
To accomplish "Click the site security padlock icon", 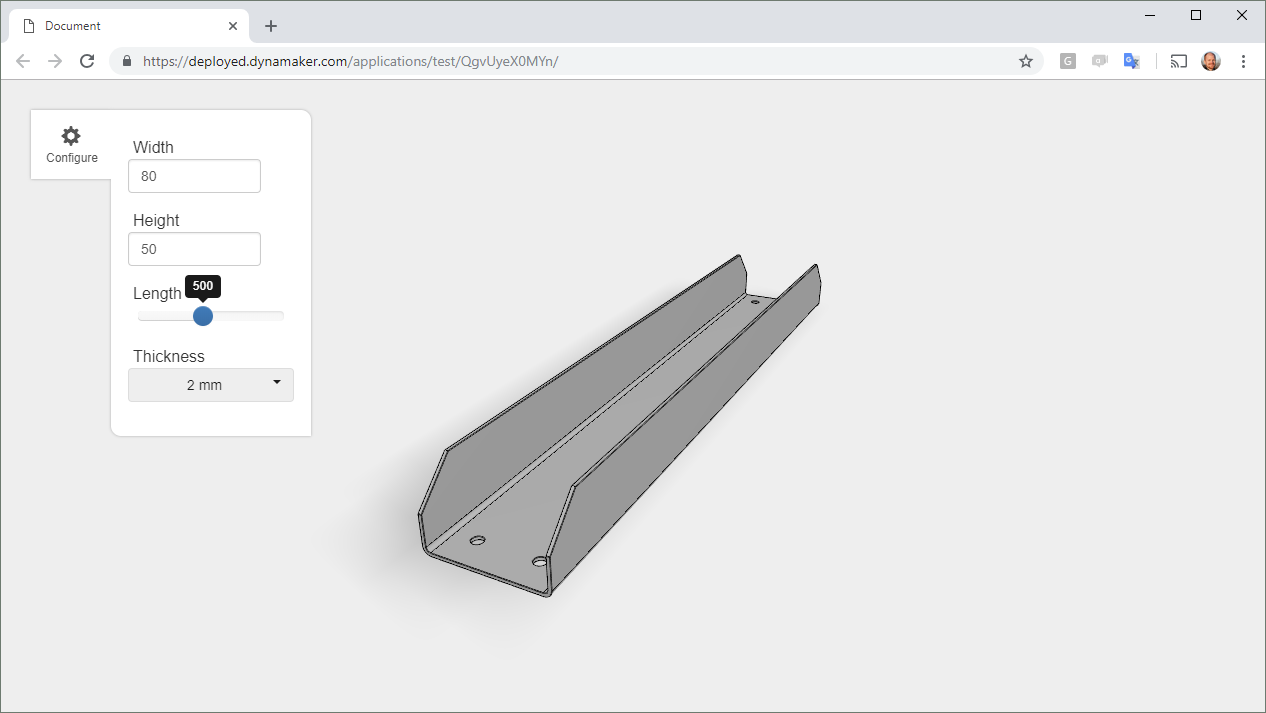I will click(x=126, y=61).
